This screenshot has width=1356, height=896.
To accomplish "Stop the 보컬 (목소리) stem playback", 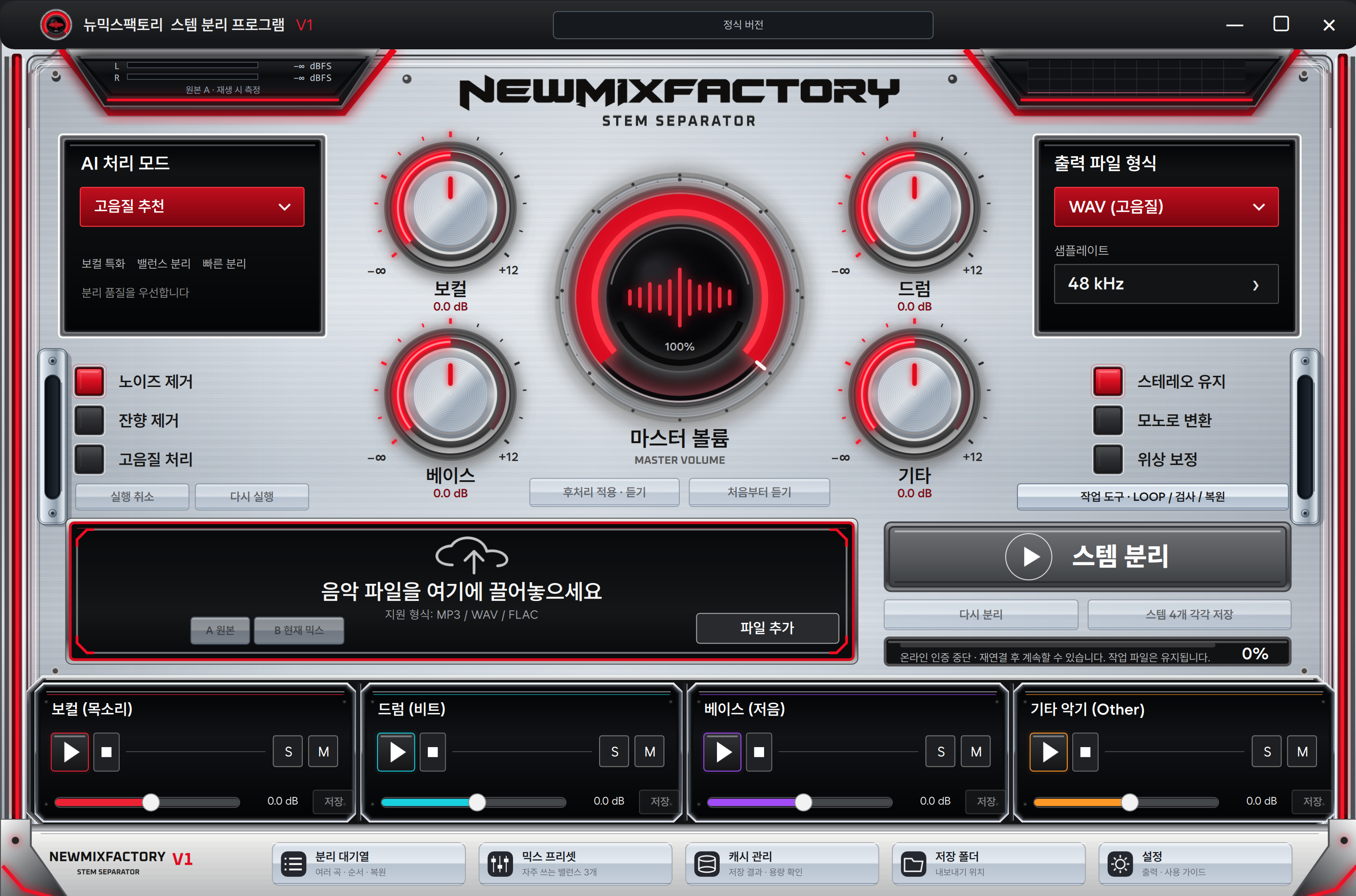I will [106, 752].
